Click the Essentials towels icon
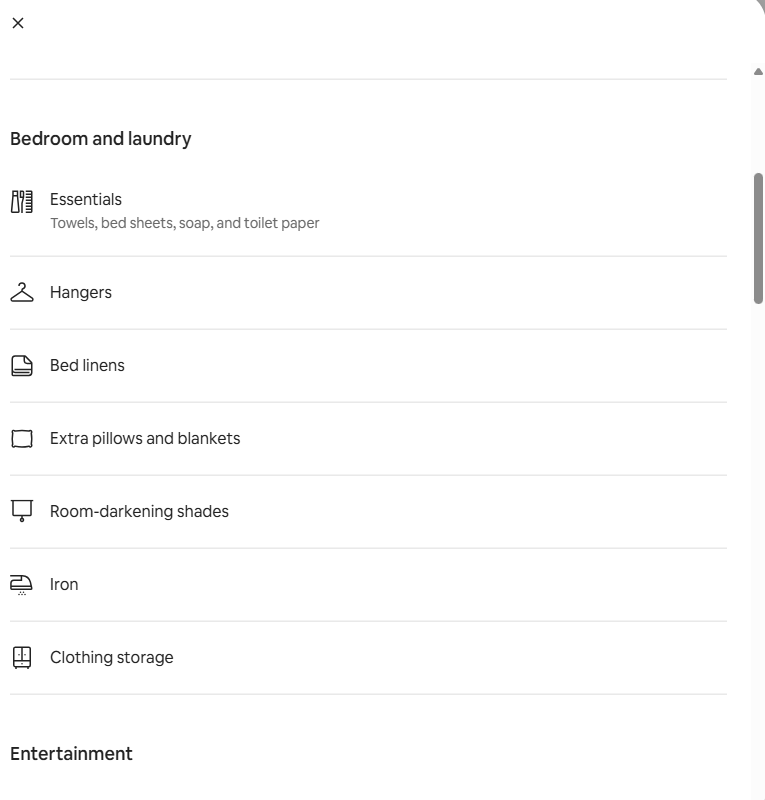This screenshot has width=765, height=800. 22,202
